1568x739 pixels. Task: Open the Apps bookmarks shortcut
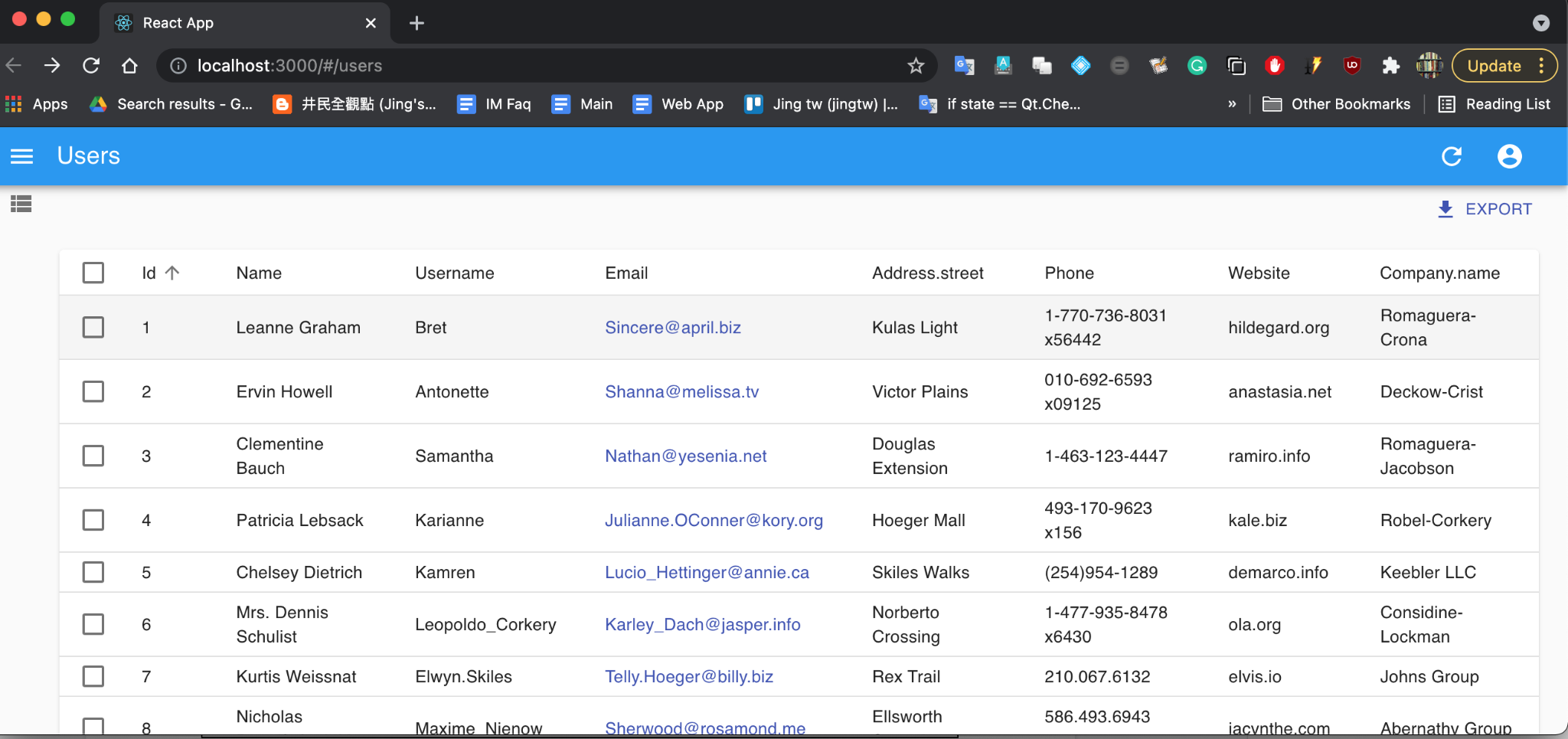pos(37,104)
